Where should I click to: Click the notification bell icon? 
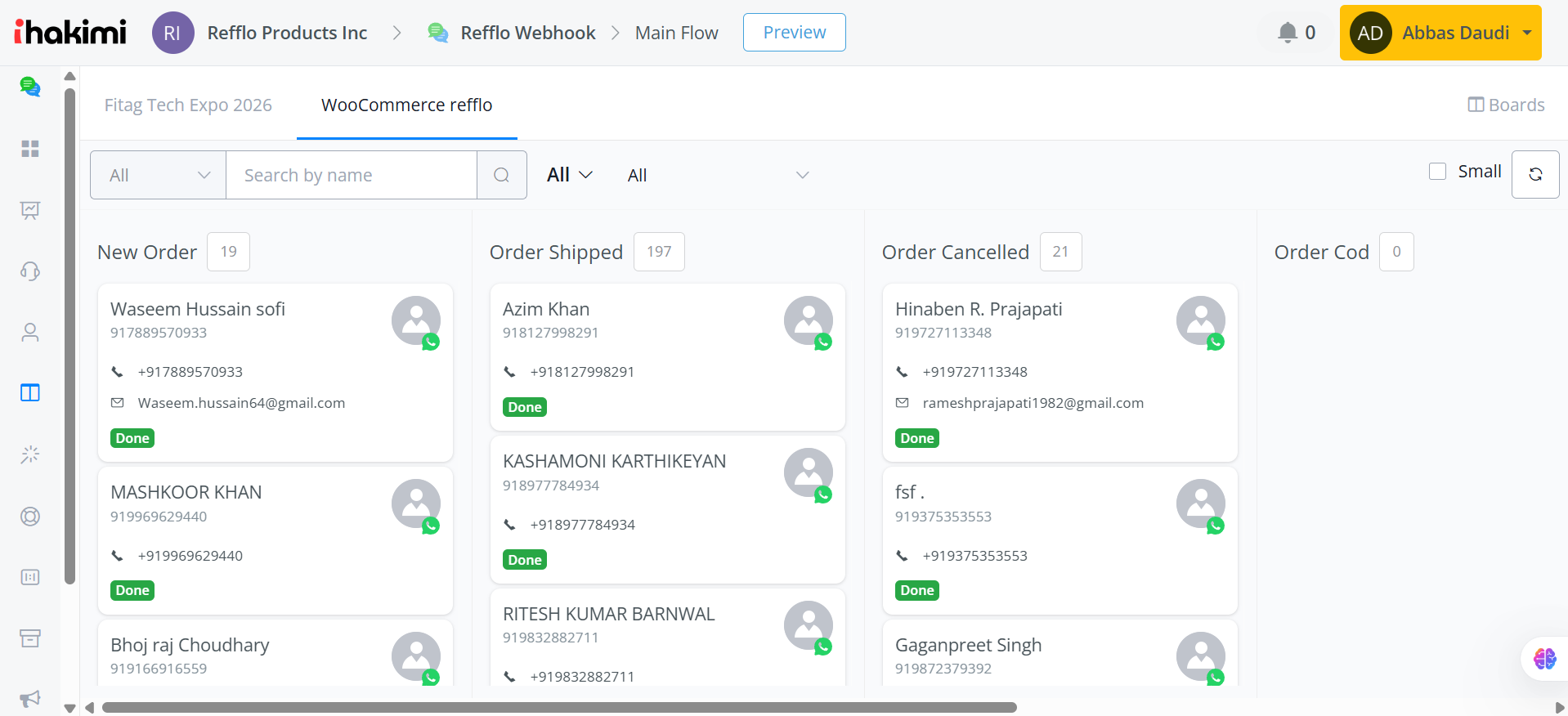click(1288, 33)
